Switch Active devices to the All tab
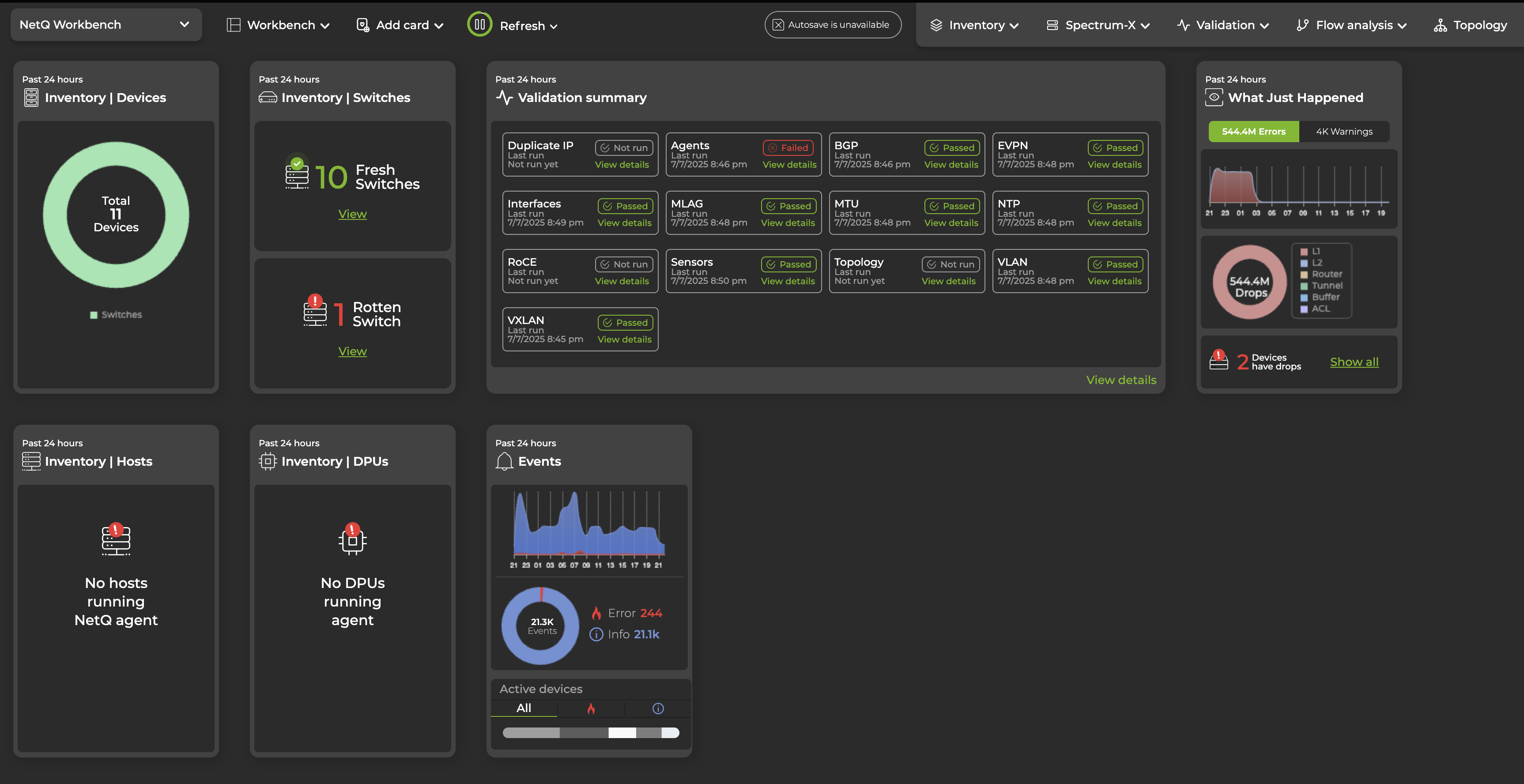 click(524, 708)
